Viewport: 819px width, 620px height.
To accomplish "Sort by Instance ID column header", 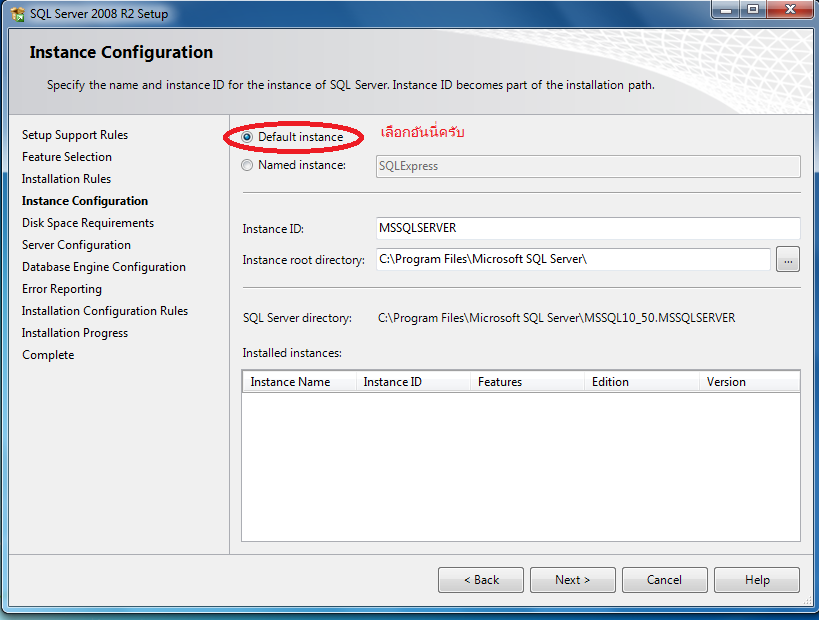I will [x=413, y=382].
